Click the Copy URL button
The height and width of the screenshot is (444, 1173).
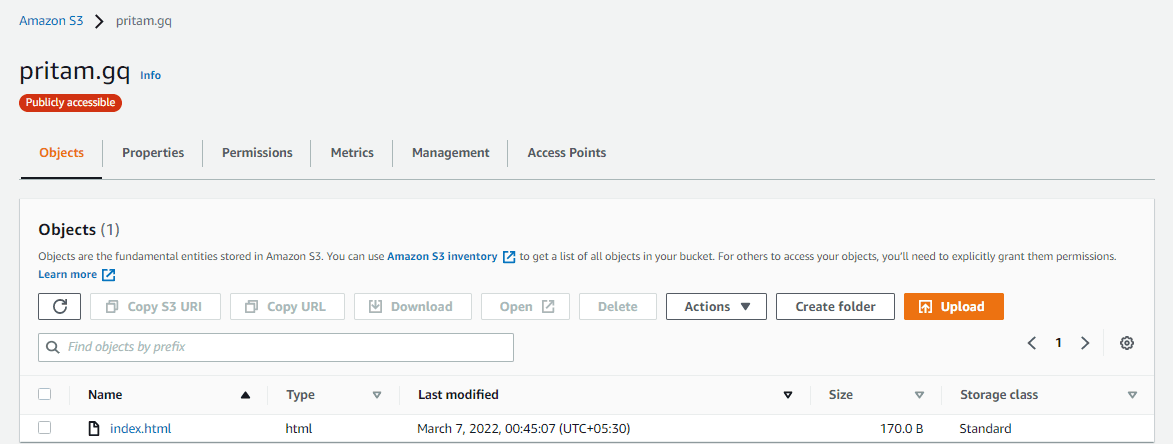288,306
